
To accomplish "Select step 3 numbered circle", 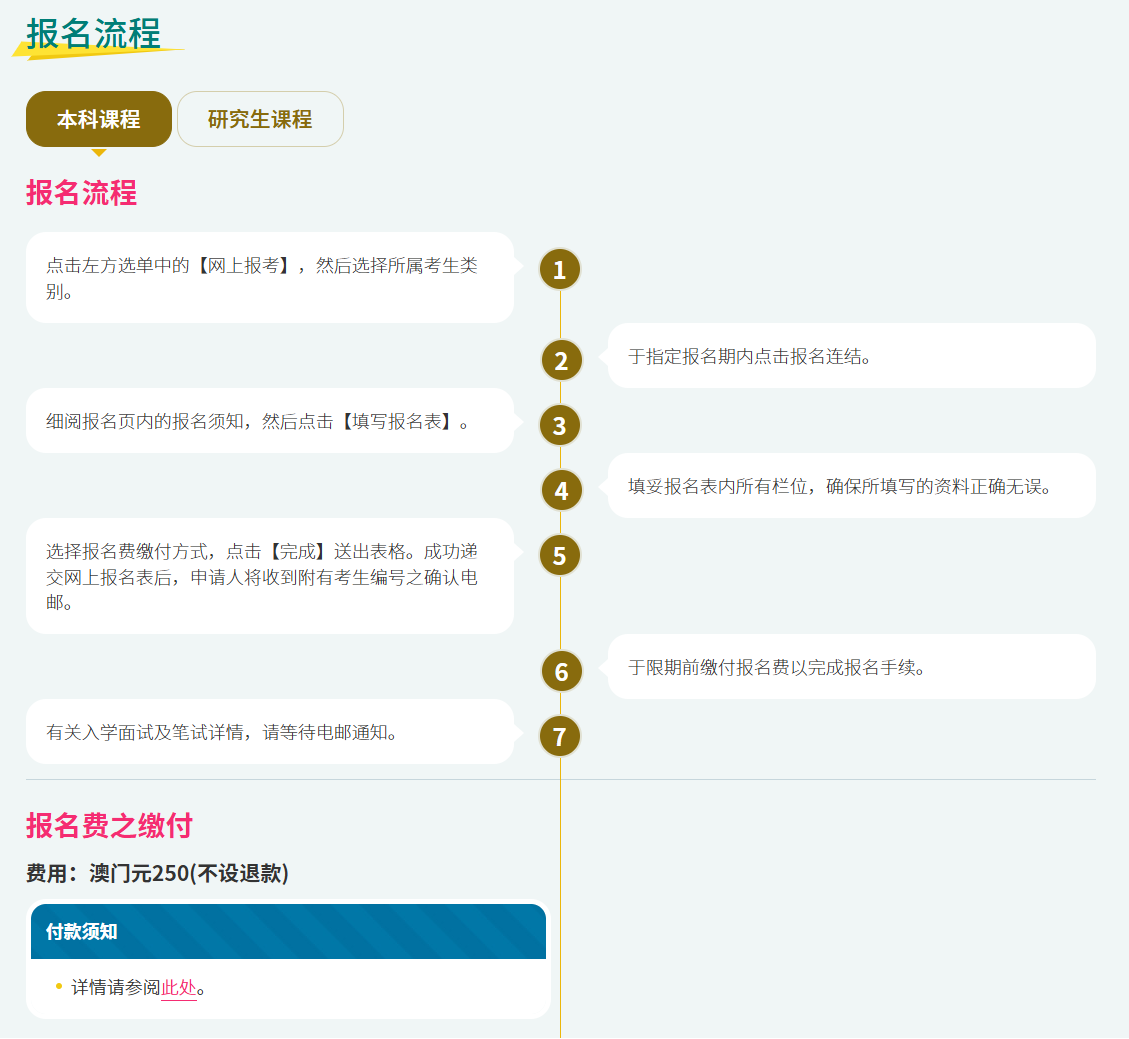I will pos(560,426).
